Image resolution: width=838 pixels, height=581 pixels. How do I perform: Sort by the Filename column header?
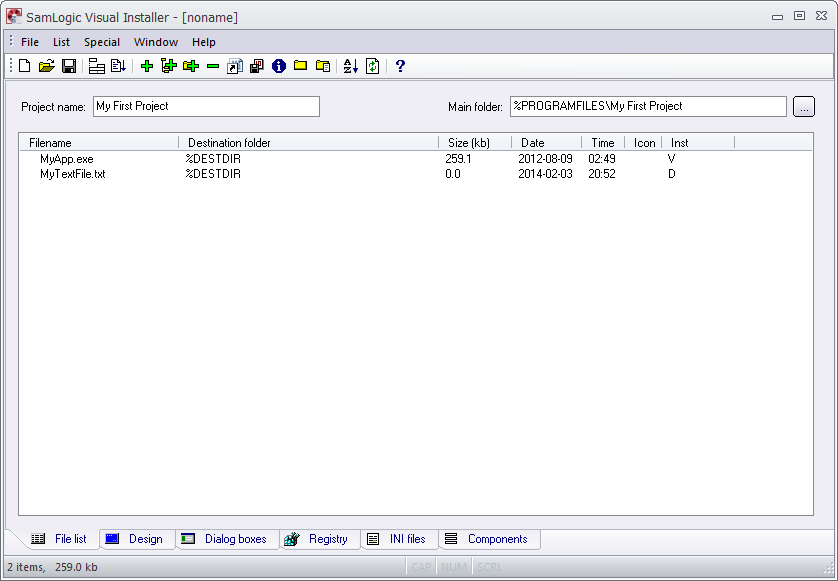(99, 143)
